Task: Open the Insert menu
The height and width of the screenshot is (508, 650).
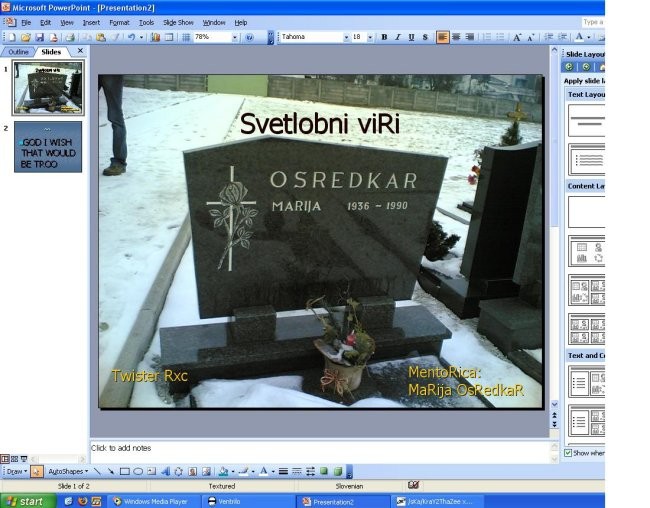Action: pos(91,22)
